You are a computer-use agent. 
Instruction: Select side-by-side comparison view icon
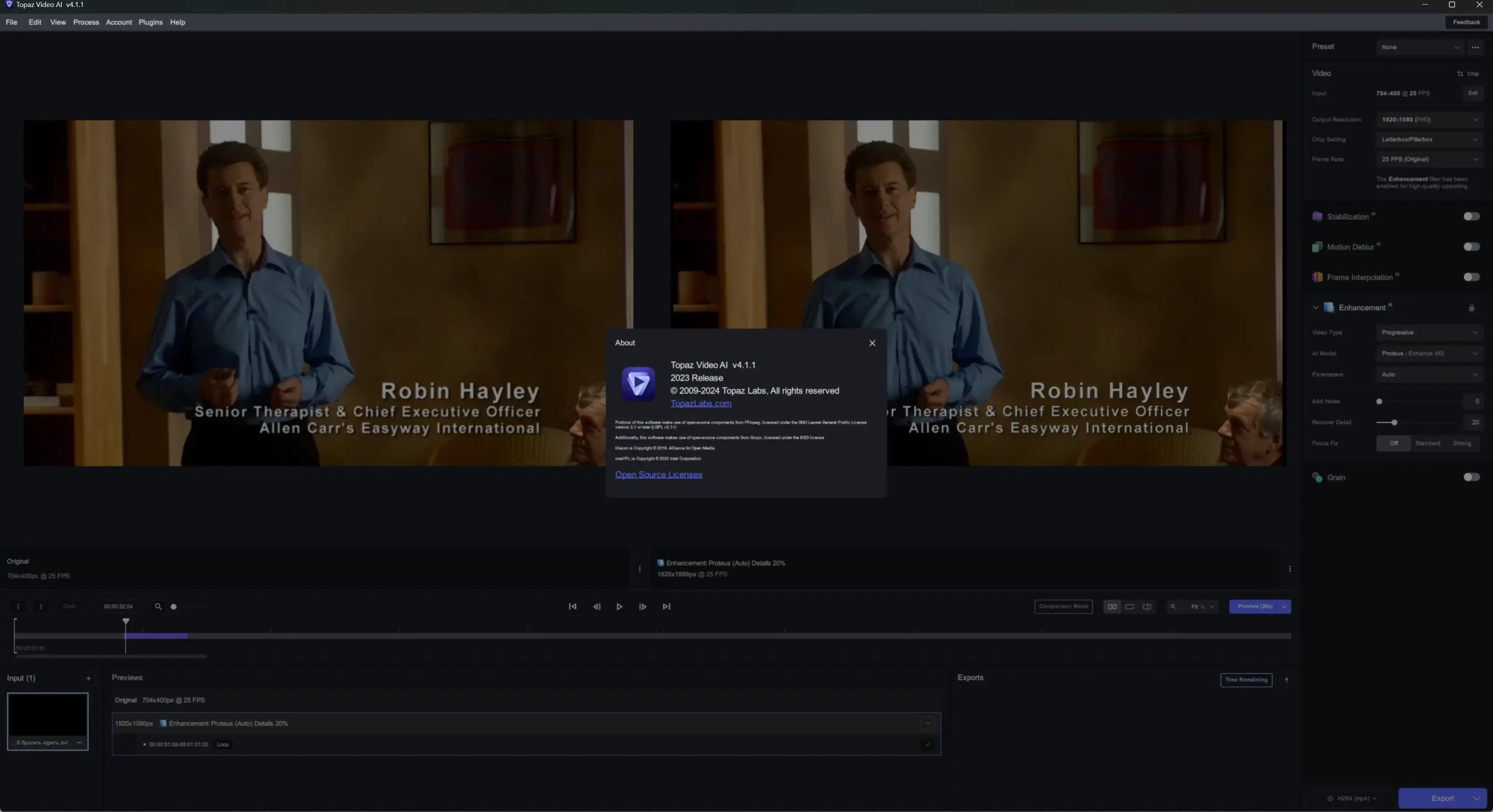coord(1112,606)
